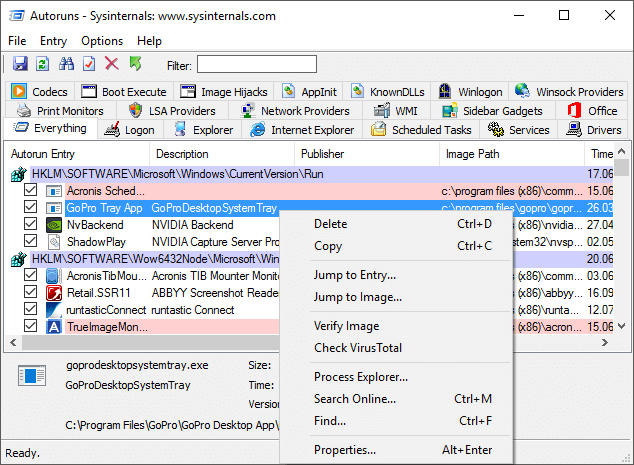The width and height of the screenshot is (634, 465).
Task: Click the Refresh toolbar icon
Action: coord(42,64)
